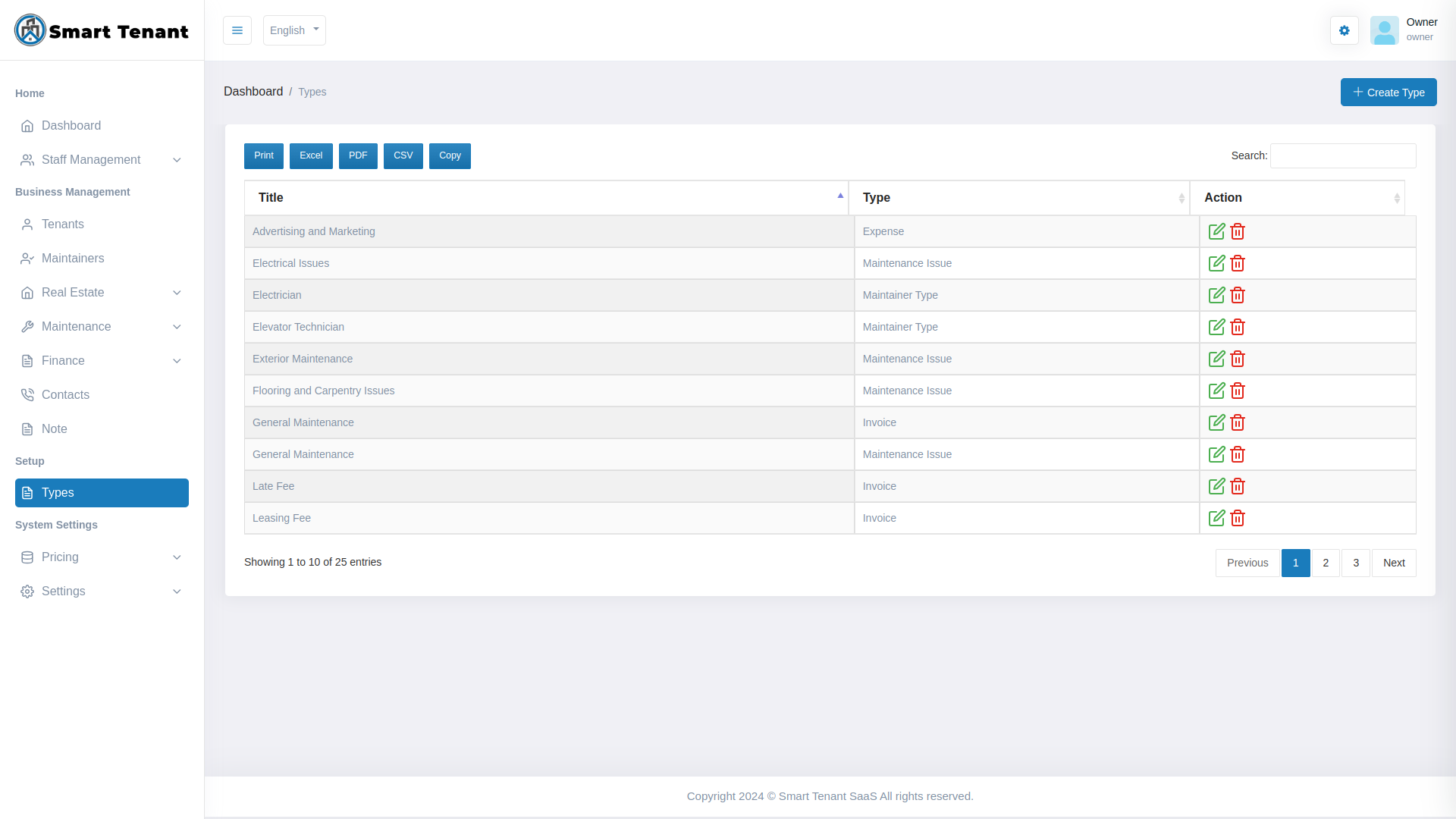This screenshot has height=819, width=1456.
Task: Click the delete icon for Late Fee
Action: click(1238, 486)
